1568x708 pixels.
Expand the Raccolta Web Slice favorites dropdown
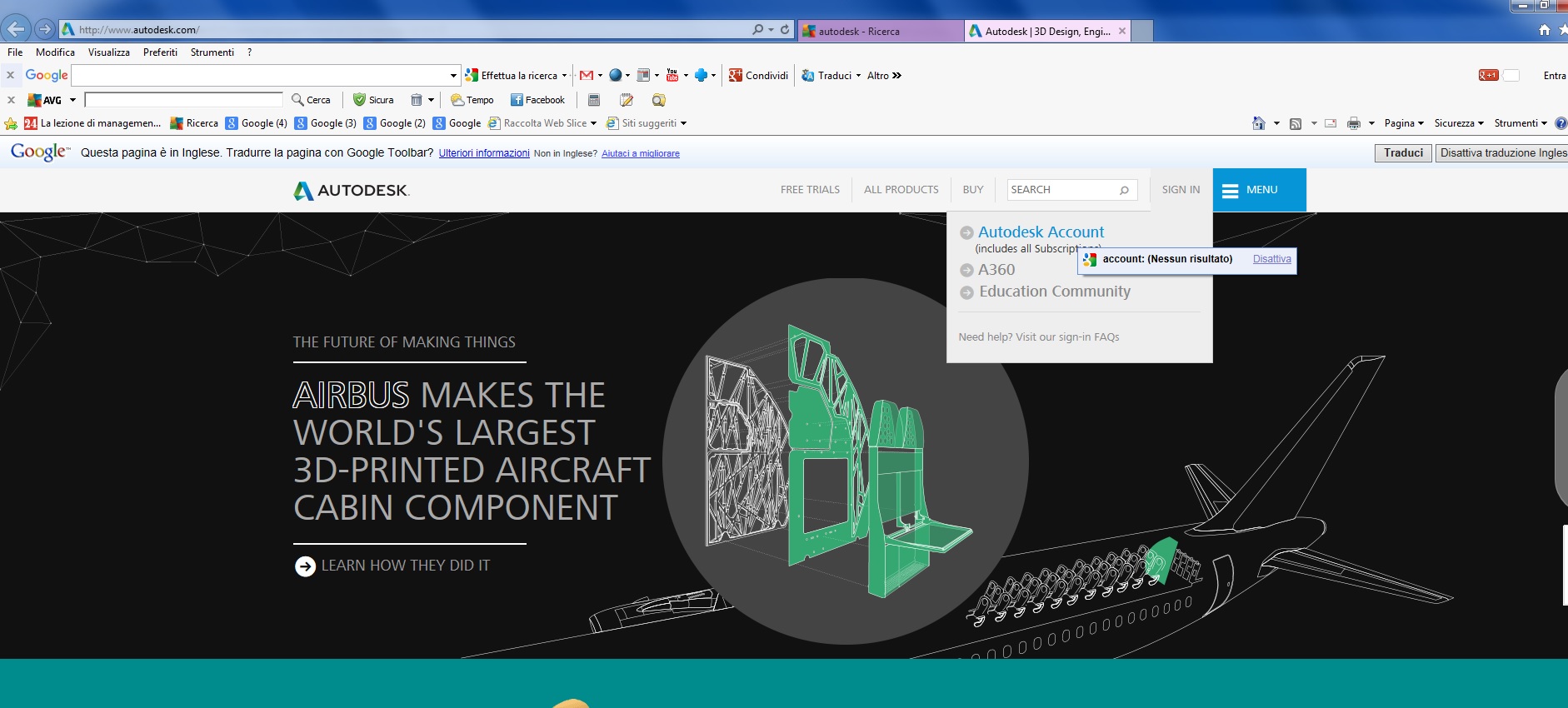coord(593,123)
